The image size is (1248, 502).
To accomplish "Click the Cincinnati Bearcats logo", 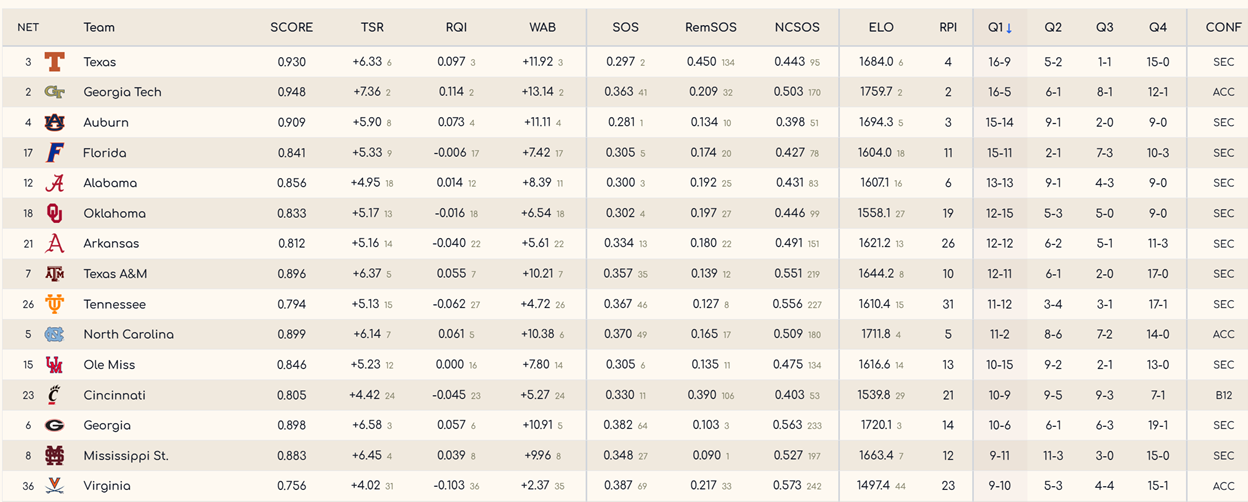I will pyautogui.click(x=54, y=395).
